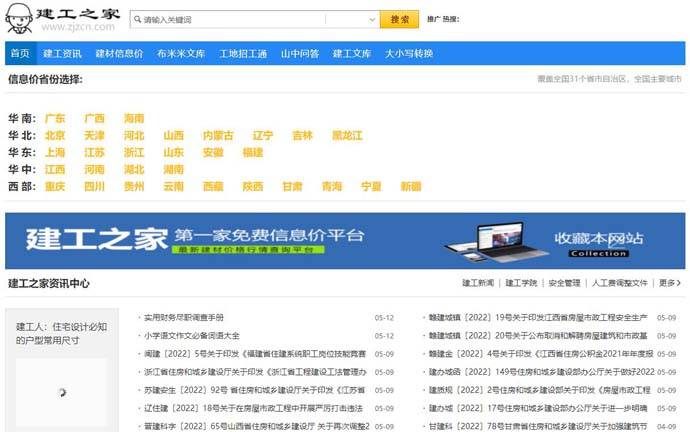Viewport: 690px width, 432px height.
Task: Open the 建工文库 menu item
Action: (x=352, y=54)
